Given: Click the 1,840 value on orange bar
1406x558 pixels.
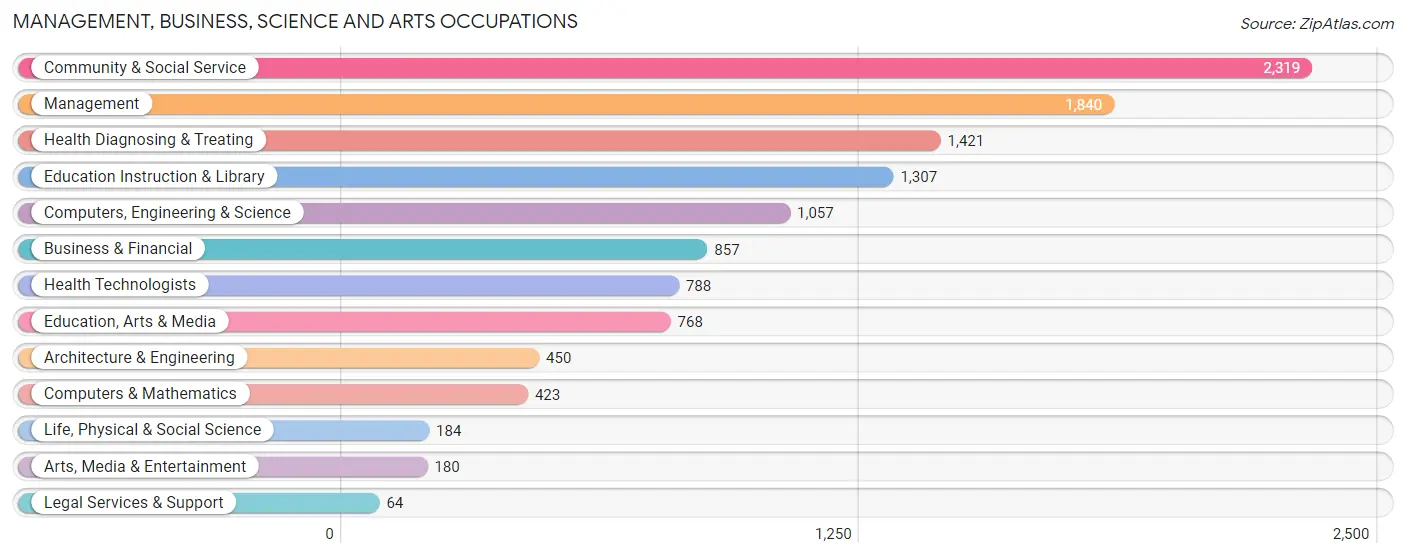Looking at the screenshot, I should pyautogui.click(x=1083, y=104).
